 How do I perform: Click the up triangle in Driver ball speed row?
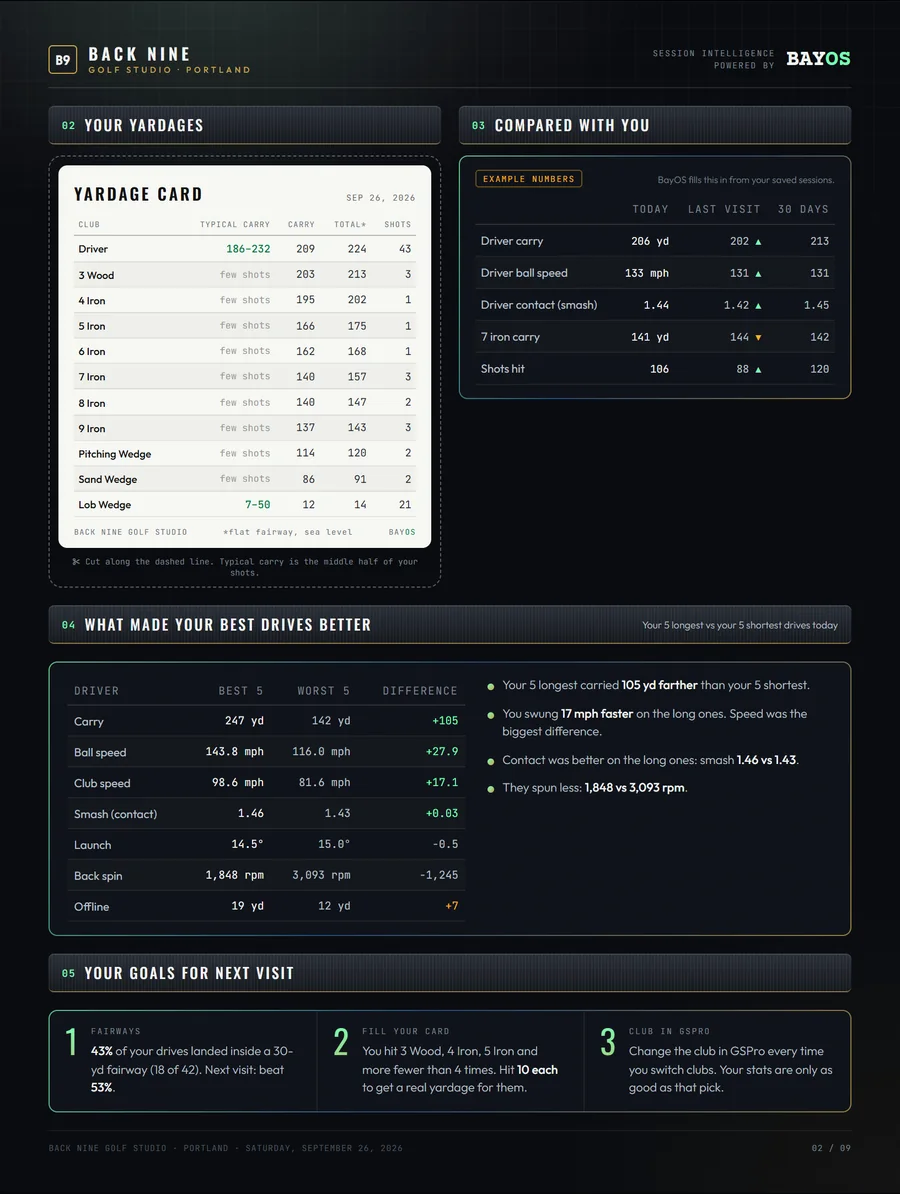click(758, 273)
